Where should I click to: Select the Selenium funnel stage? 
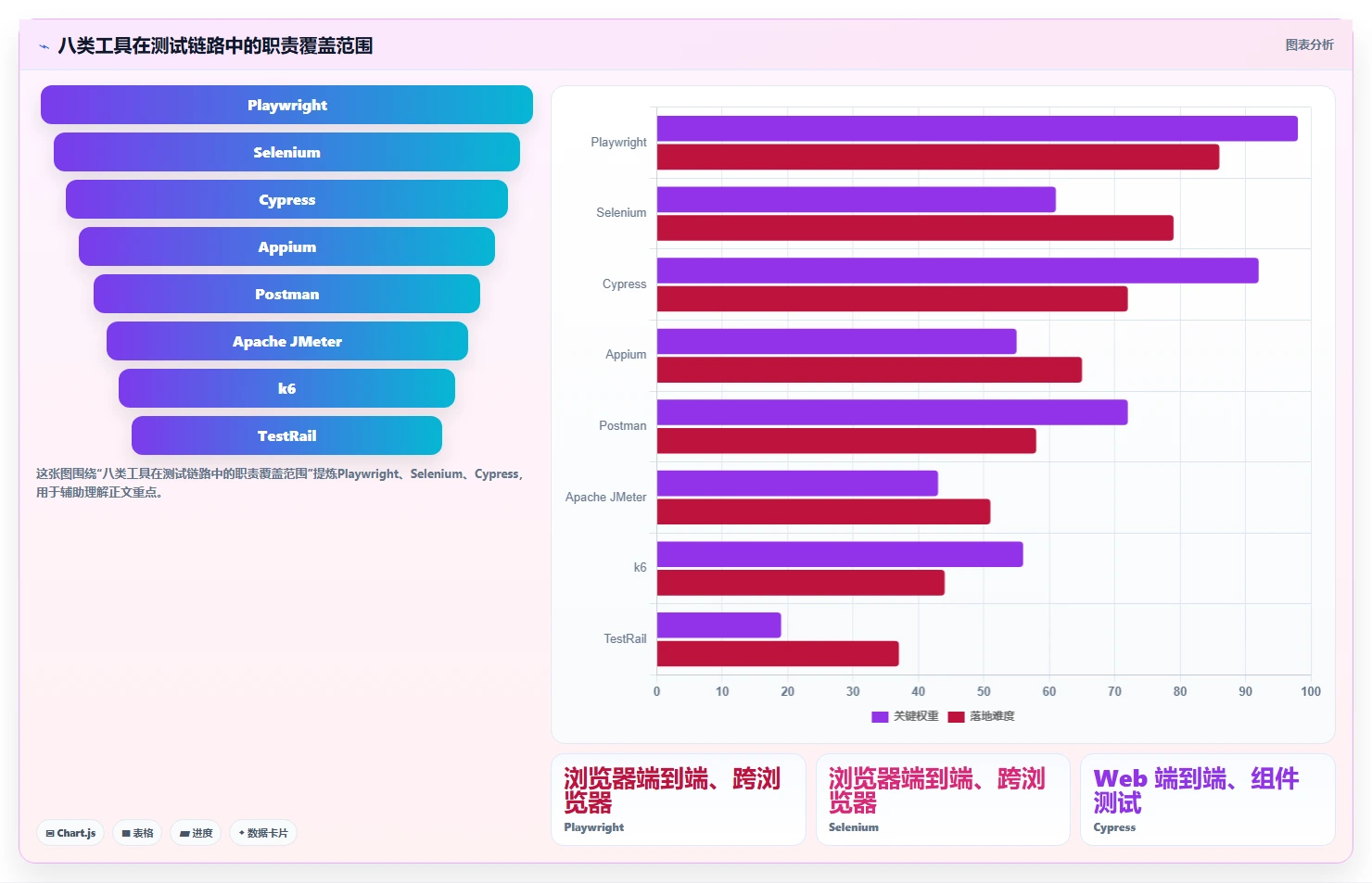(x=286, y=152)
